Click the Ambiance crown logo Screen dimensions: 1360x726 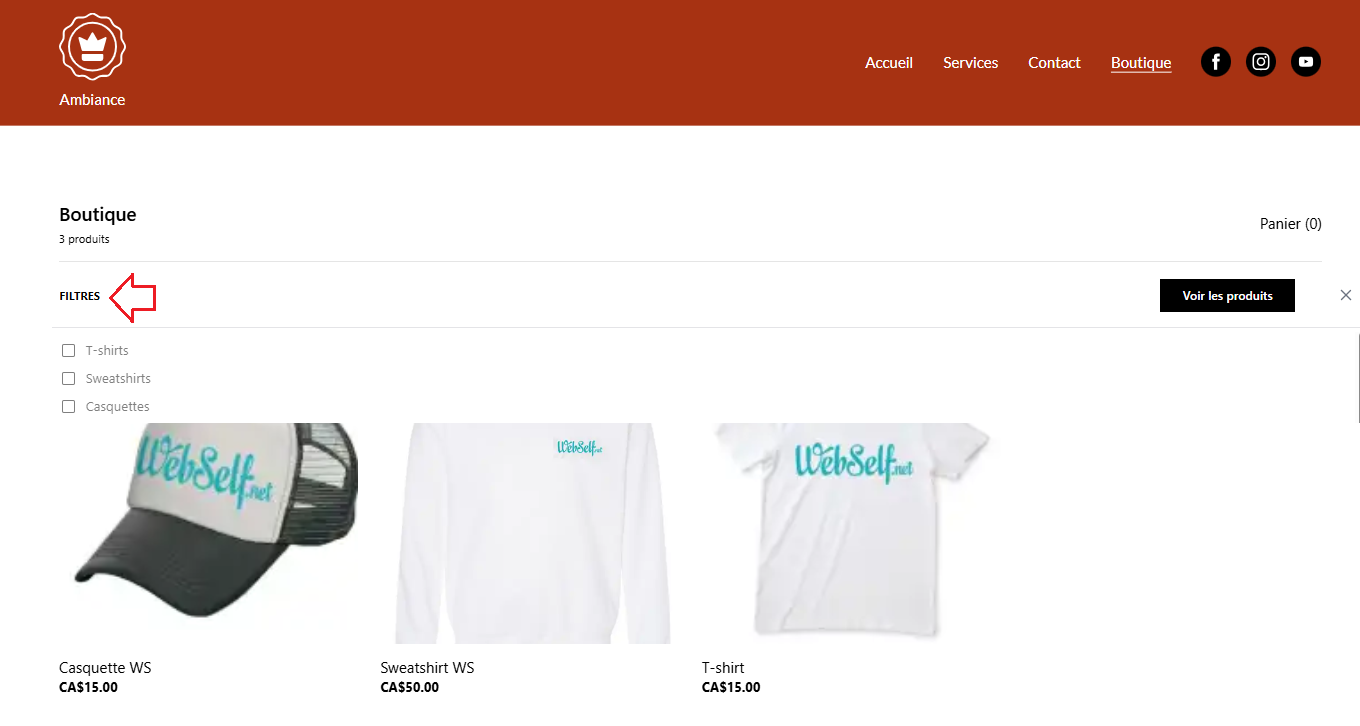[92, 47]
